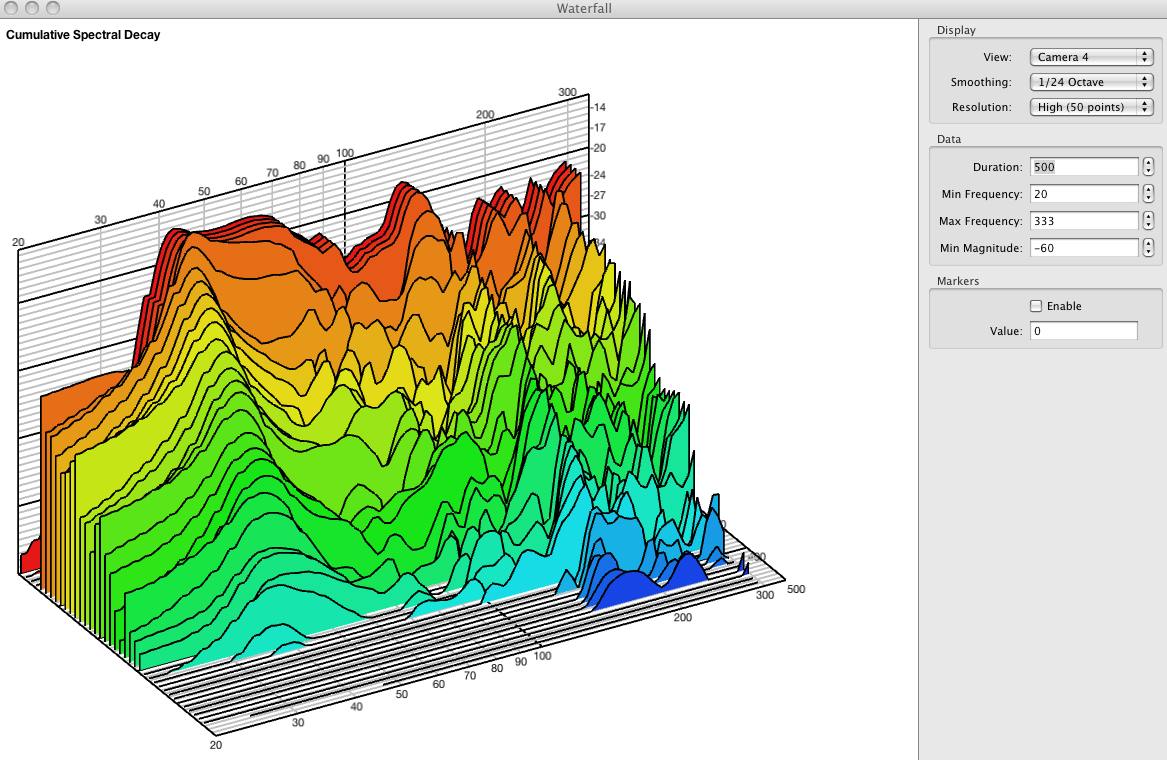Click the Data section heading
Image resolution: width=1167 pixels, height=760 pixels.
[949, 139]
